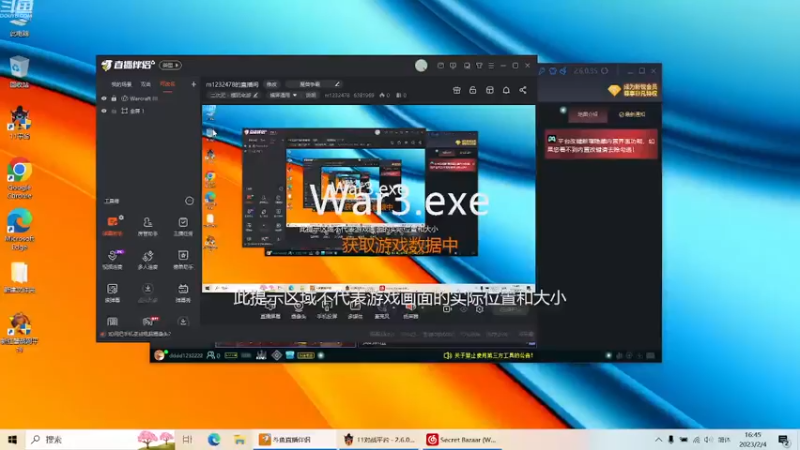
Task: Open the shop icon above the preview
Action: pyautogui.click(x=457, y=90)
